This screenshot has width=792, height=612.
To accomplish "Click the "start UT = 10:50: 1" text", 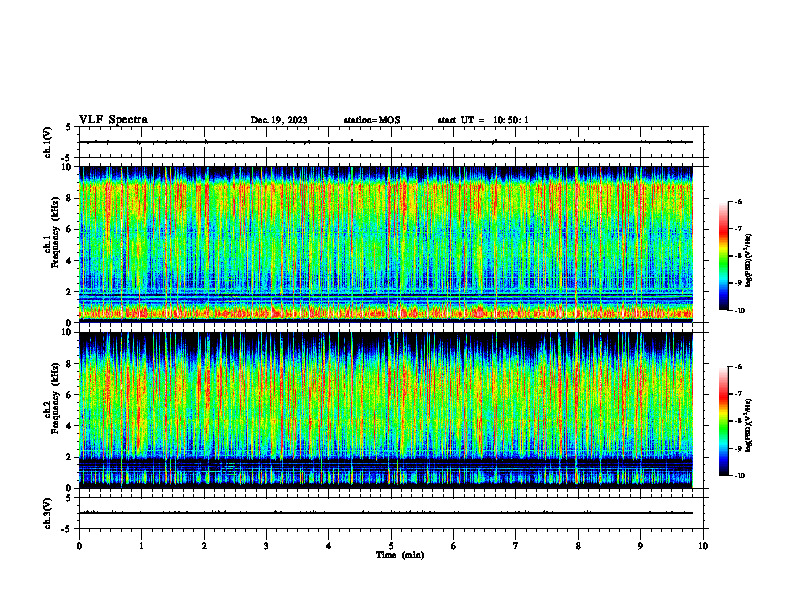I will (x=483, y=120).
